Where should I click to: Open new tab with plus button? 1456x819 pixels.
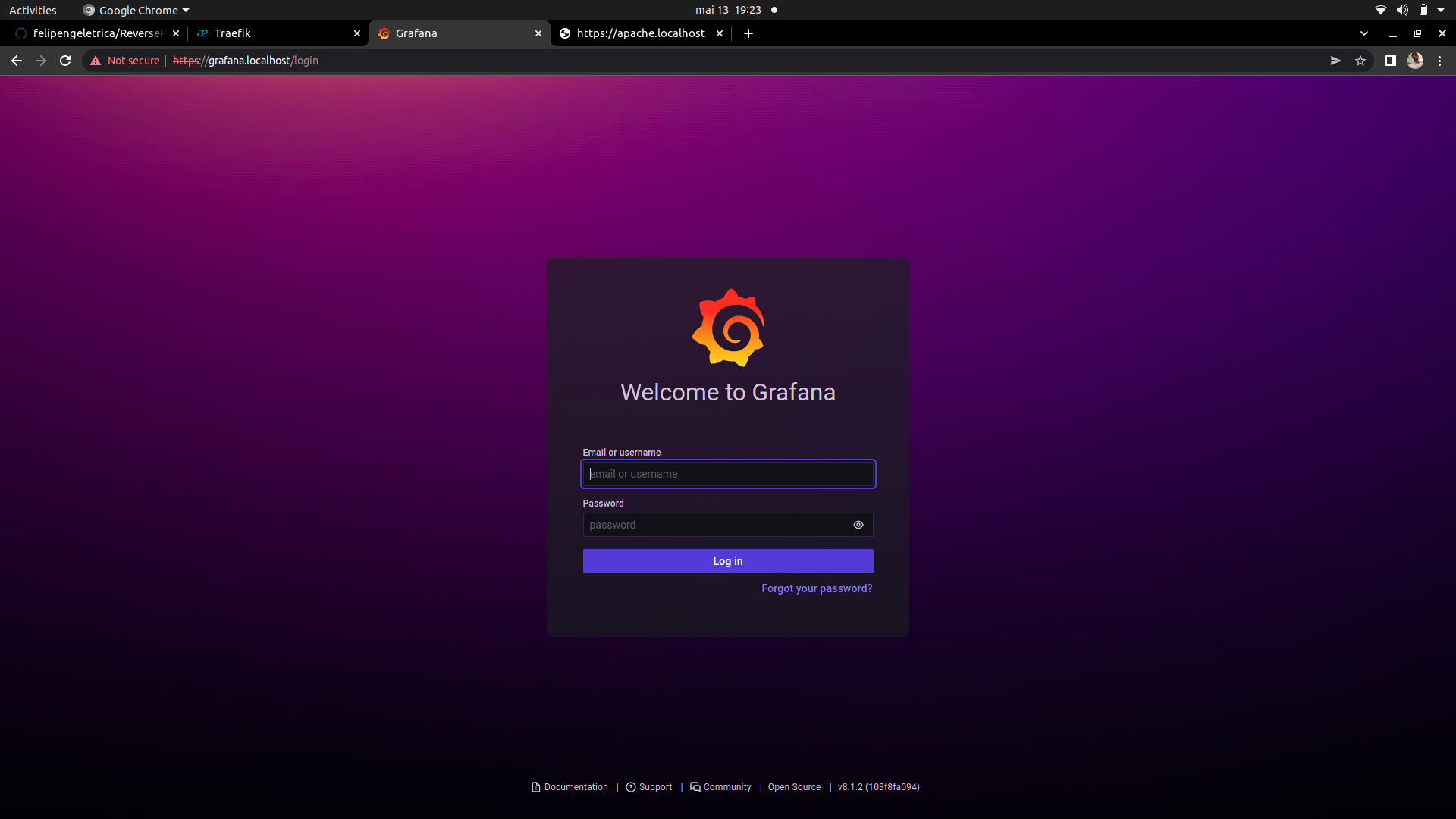pos(748,33)
